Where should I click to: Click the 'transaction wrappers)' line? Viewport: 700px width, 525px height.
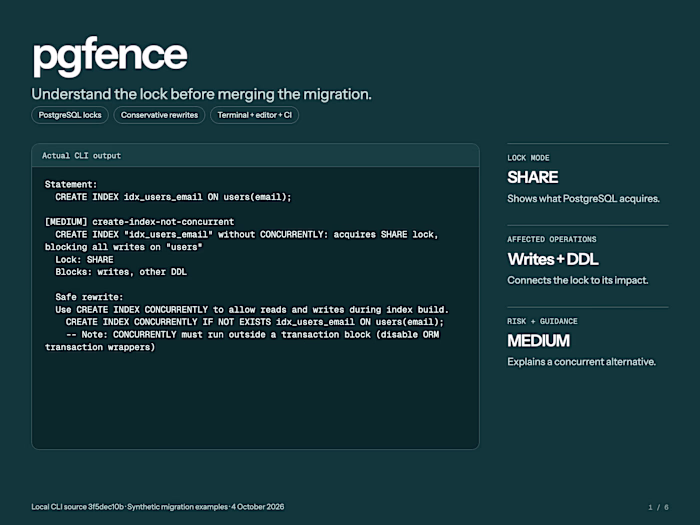click(100, 347)
